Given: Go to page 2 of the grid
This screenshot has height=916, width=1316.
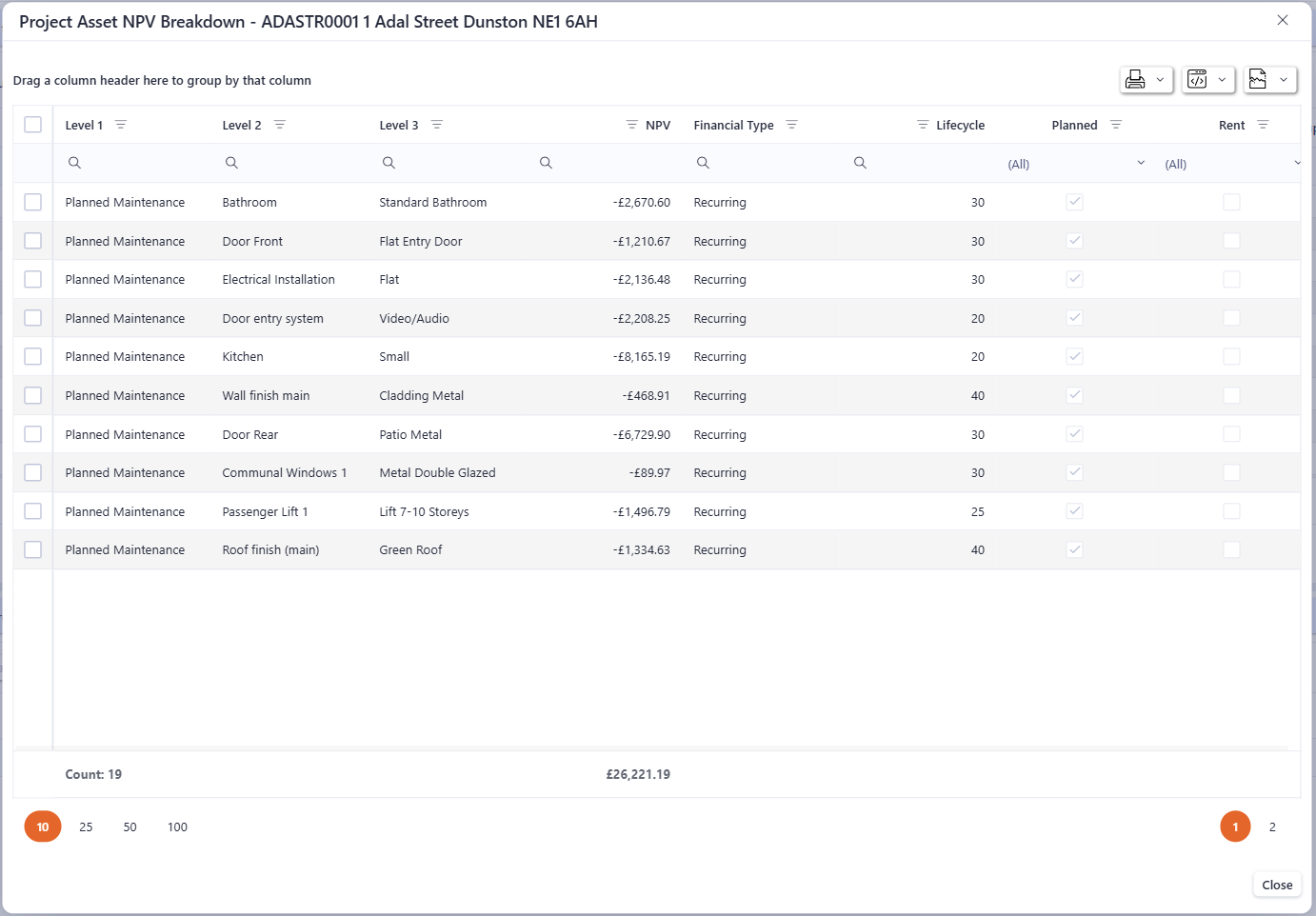Looking at the screenshot, I should coord(1272,826).
